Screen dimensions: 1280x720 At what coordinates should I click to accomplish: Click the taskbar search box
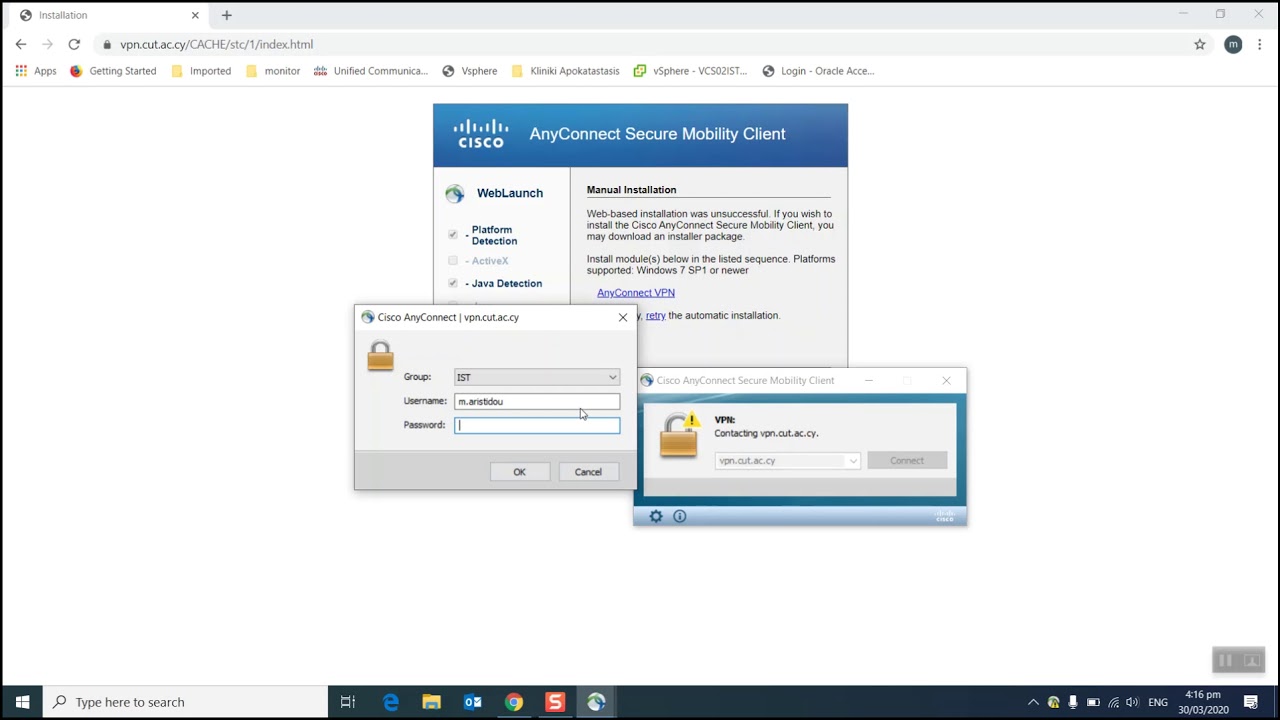click(186, 702)
